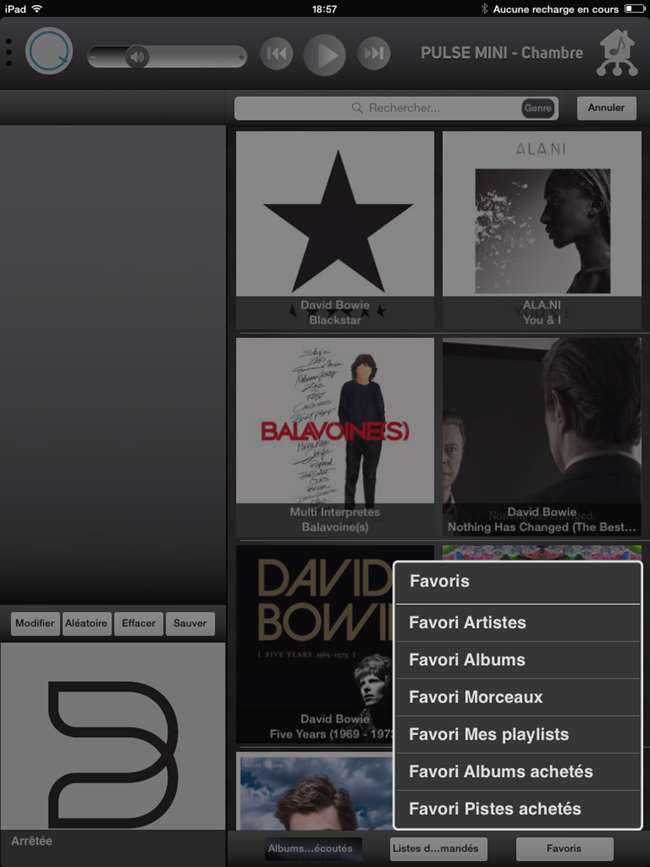This screenshot has width=650, height=867.
Task: Open ALA.NI You & I album
Action: point(542,230)
